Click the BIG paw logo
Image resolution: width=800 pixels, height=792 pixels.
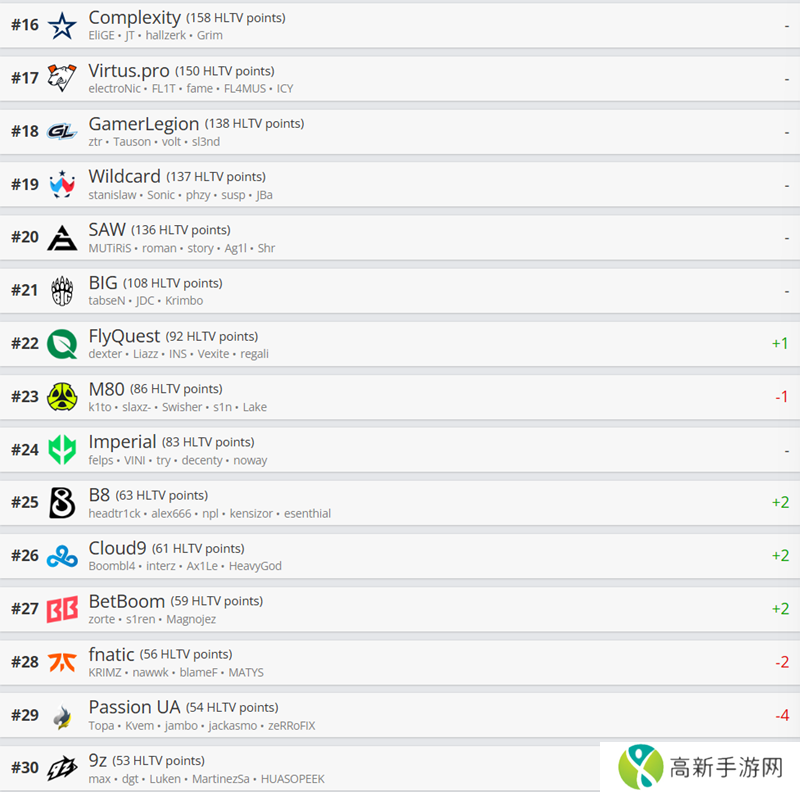(62, 291)
